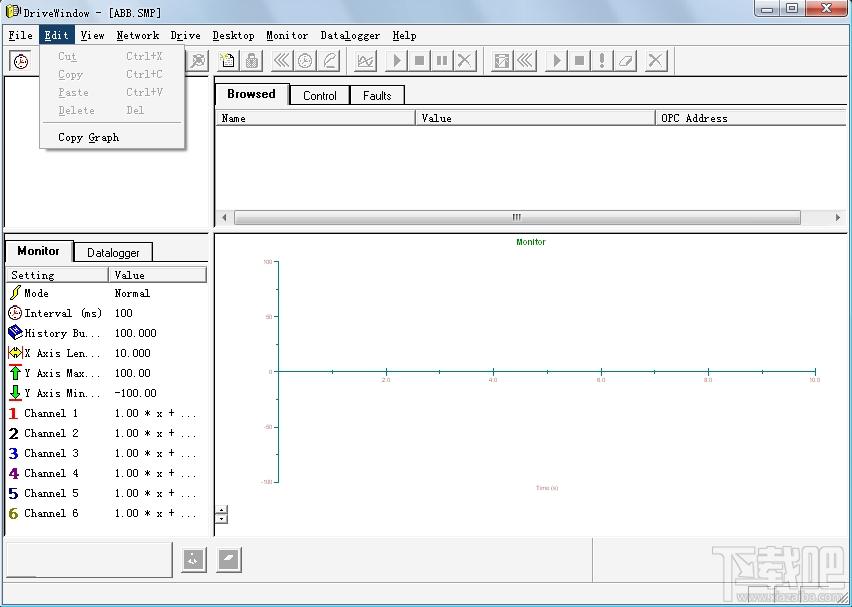The height and width of the screenshot is (607, 852).
Task: Select the olive Channel 6 row
Action: click(106, 514)
